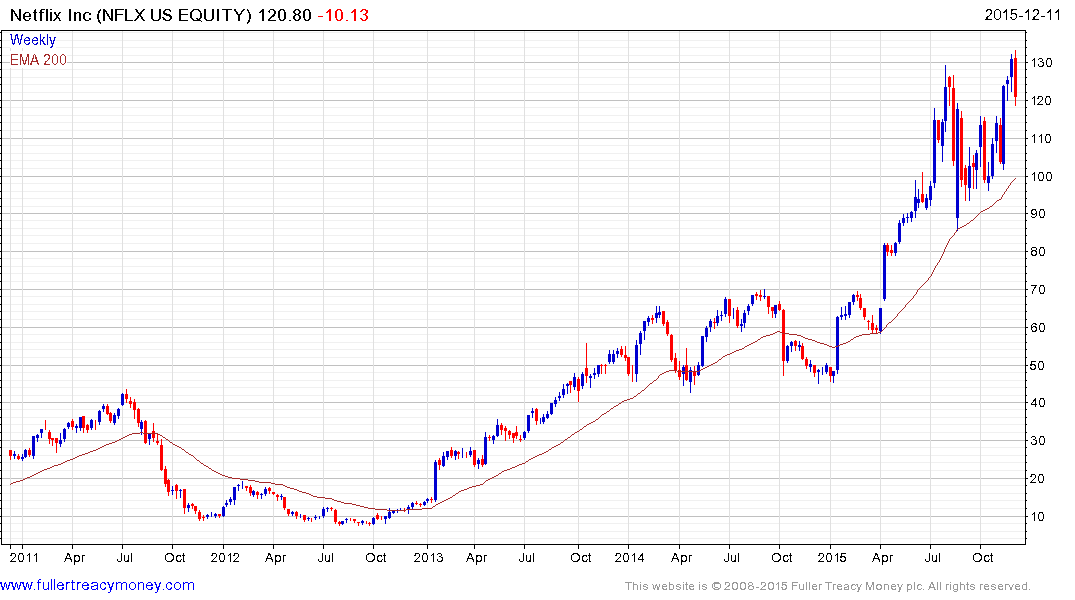The image size is (1075, 600).
Task: Click the 2012 time axis label
Action: click(225, 557)
